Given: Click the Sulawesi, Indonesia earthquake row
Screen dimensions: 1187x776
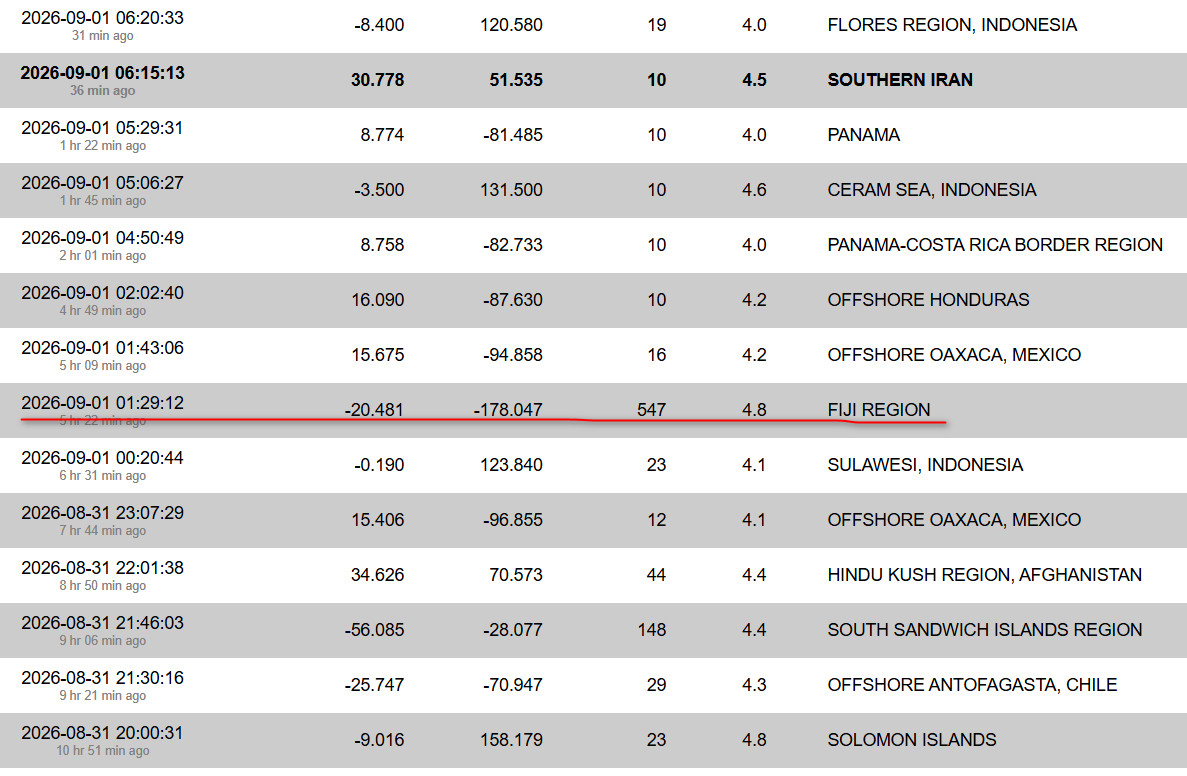Looking at the screenshot, I should click(x=594, y=466).
